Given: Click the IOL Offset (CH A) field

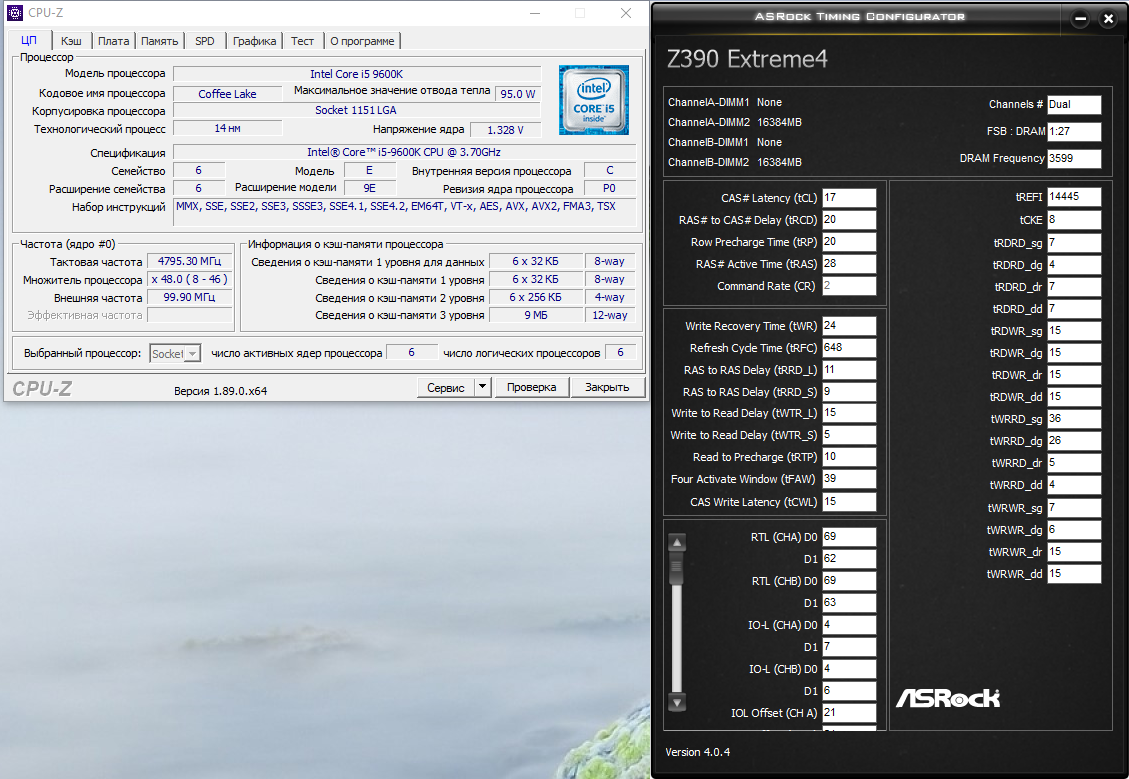Looking at the screenshot, I should tap(849, 713).
